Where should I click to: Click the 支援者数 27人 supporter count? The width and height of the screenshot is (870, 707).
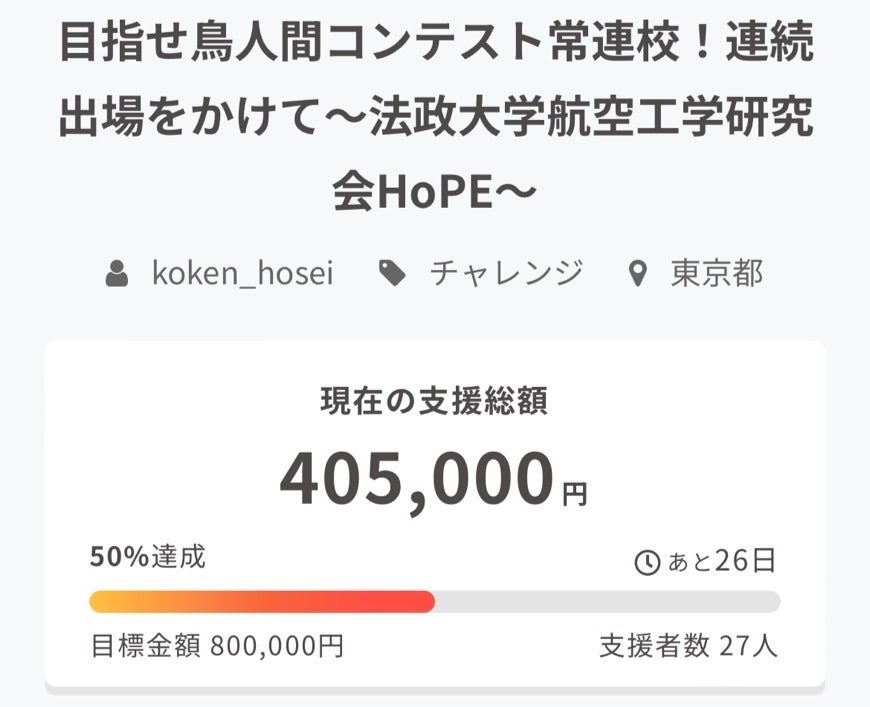point(688,645)
